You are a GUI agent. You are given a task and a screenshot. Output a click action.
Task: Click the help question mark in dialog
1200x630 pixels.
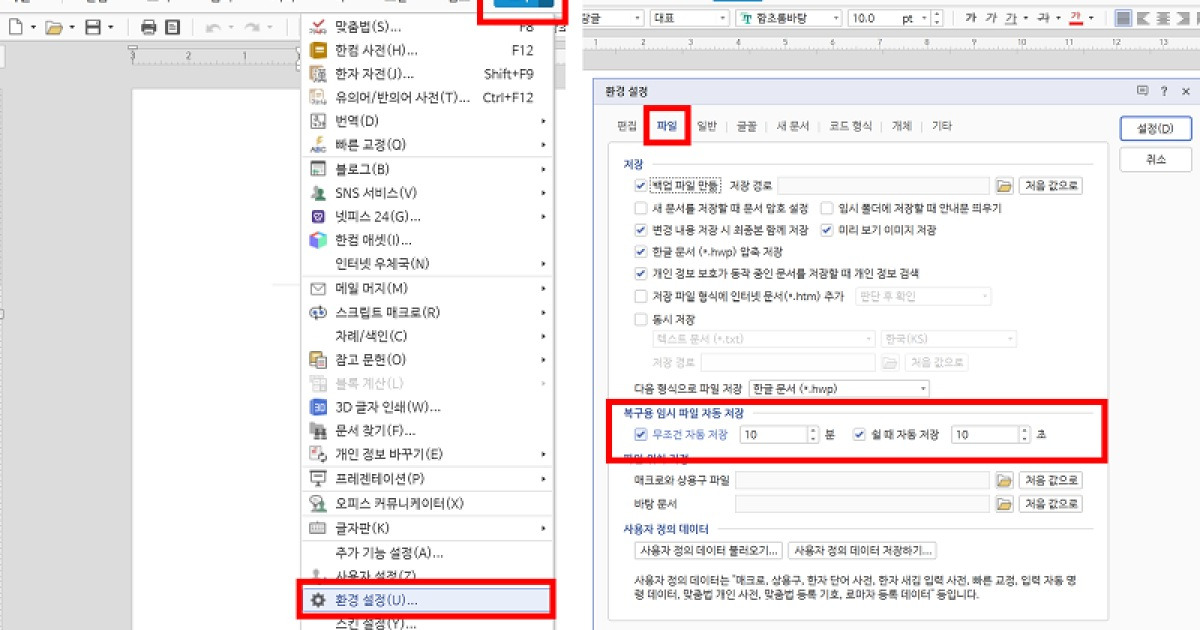(1164, 91)
